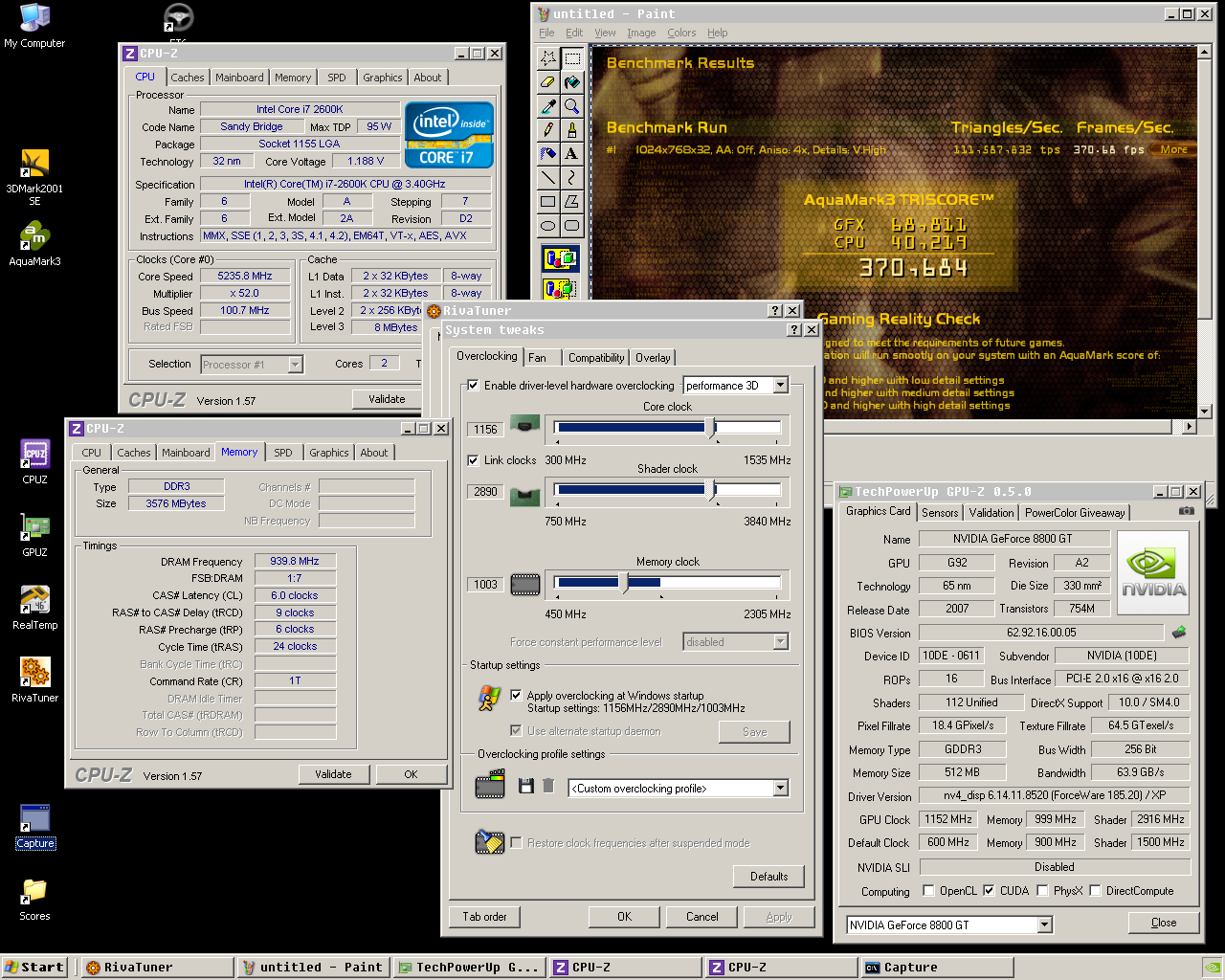Image resolution: width=1225 pixels, height=980 pixels.
Task: Open the Scores folder on the desktop
Action: 34,899
